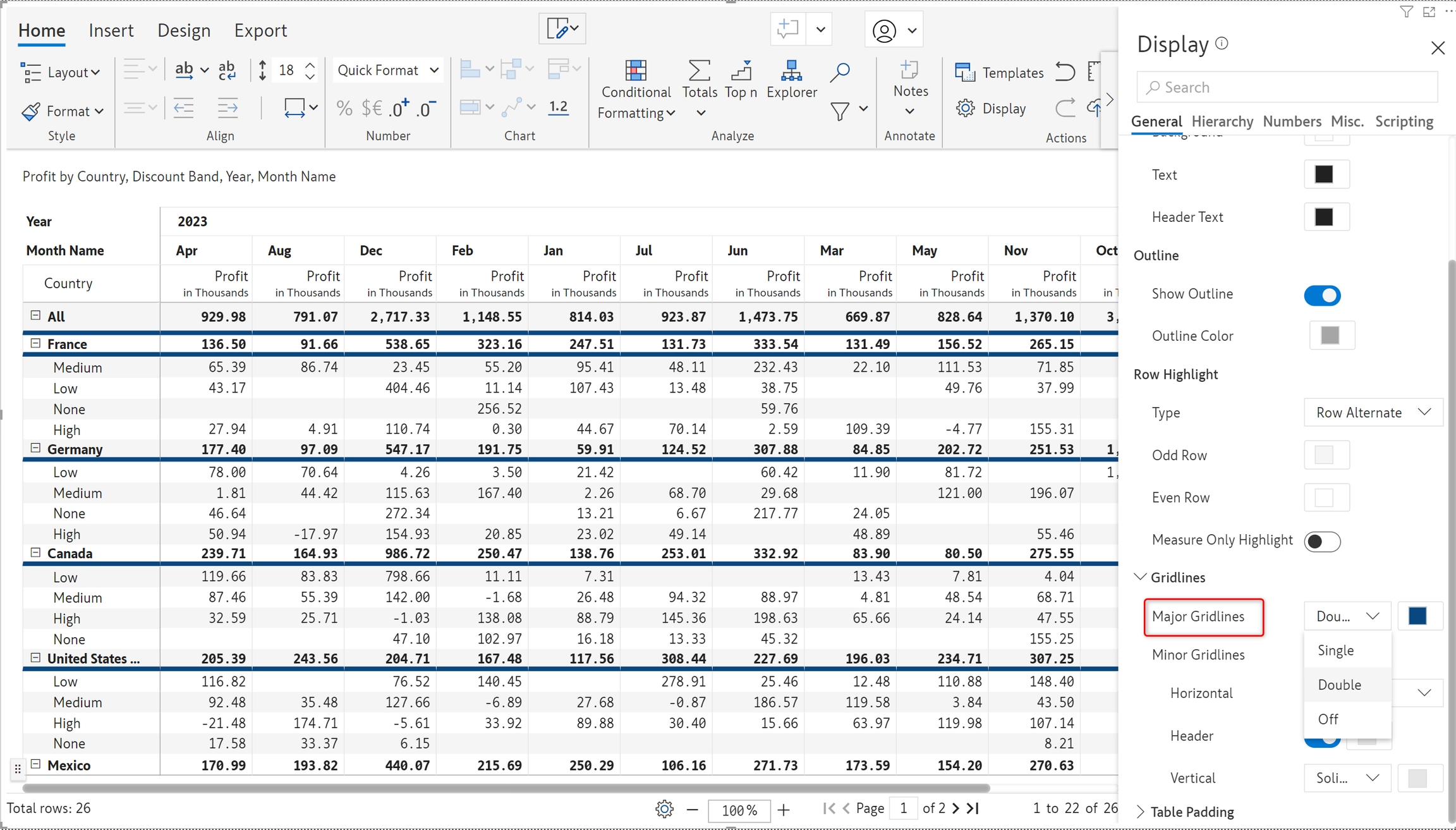
Task: Click the Top n ranking icon
Action: tap(741, 71)
